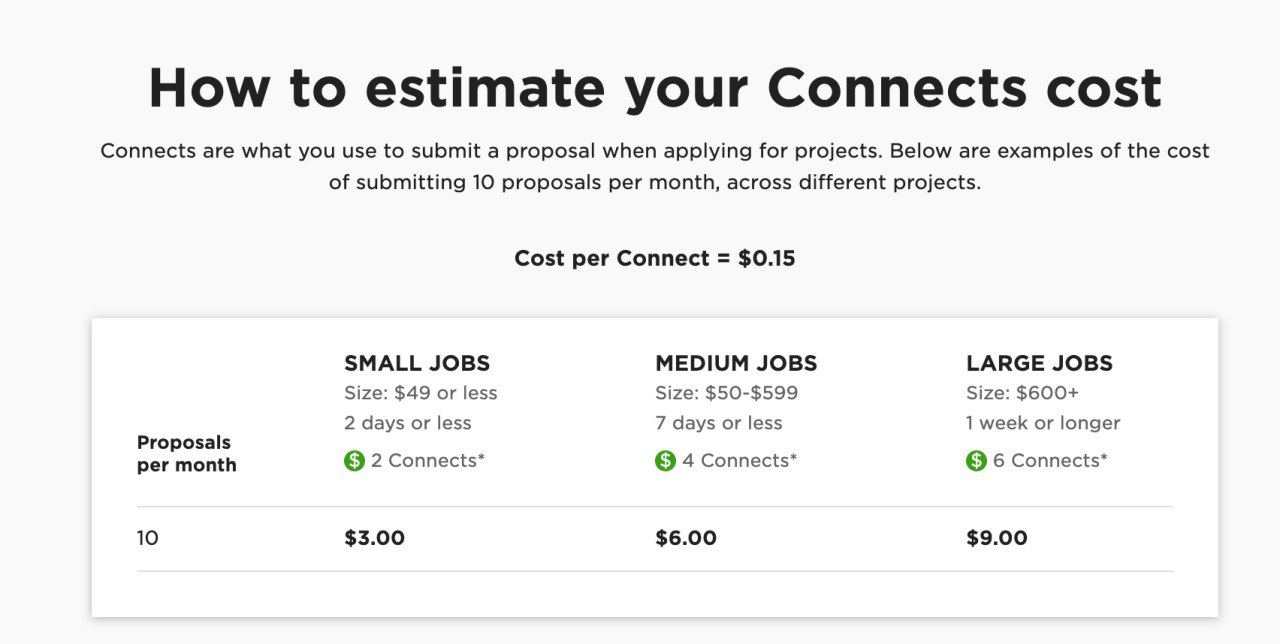Screen dimensions: 1280x644
Task: Click the SMALL JOBS column header
Action: pos(417,363)
